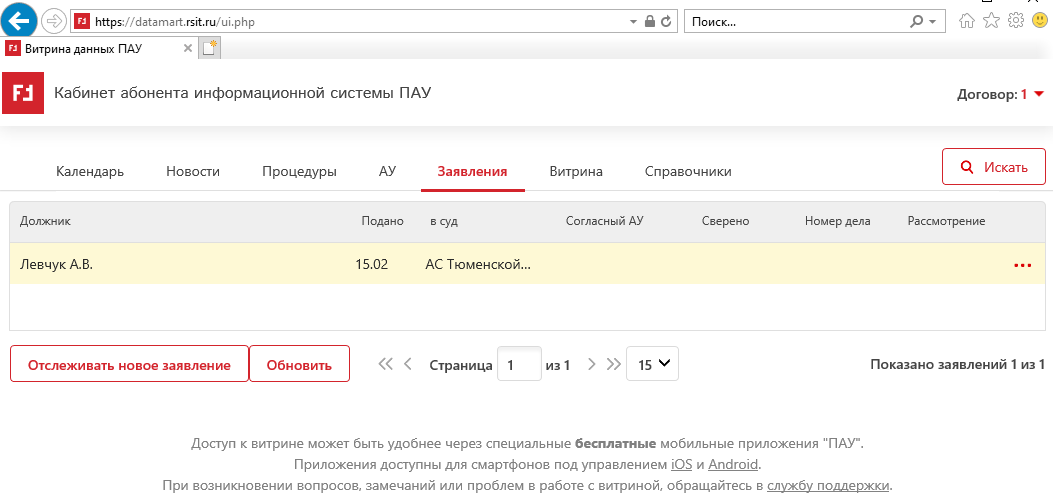Image resolution: width=1053 pixels, height=496 pixels.
Task: Click the browser forward arrow button
Action: coord(54,21)
